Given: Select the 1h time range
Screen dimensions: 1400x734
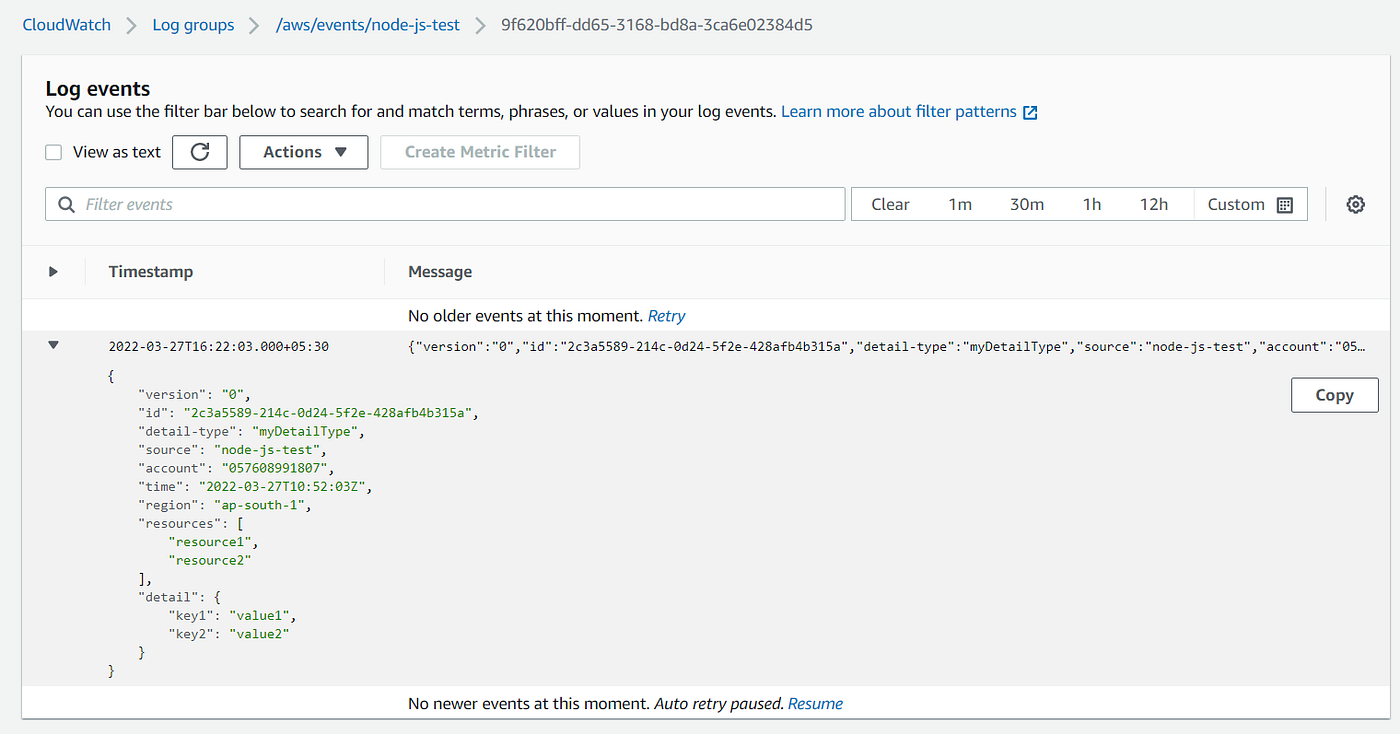Looking at the screenshot, I should pyautogui.click(x=1091, y=203).
